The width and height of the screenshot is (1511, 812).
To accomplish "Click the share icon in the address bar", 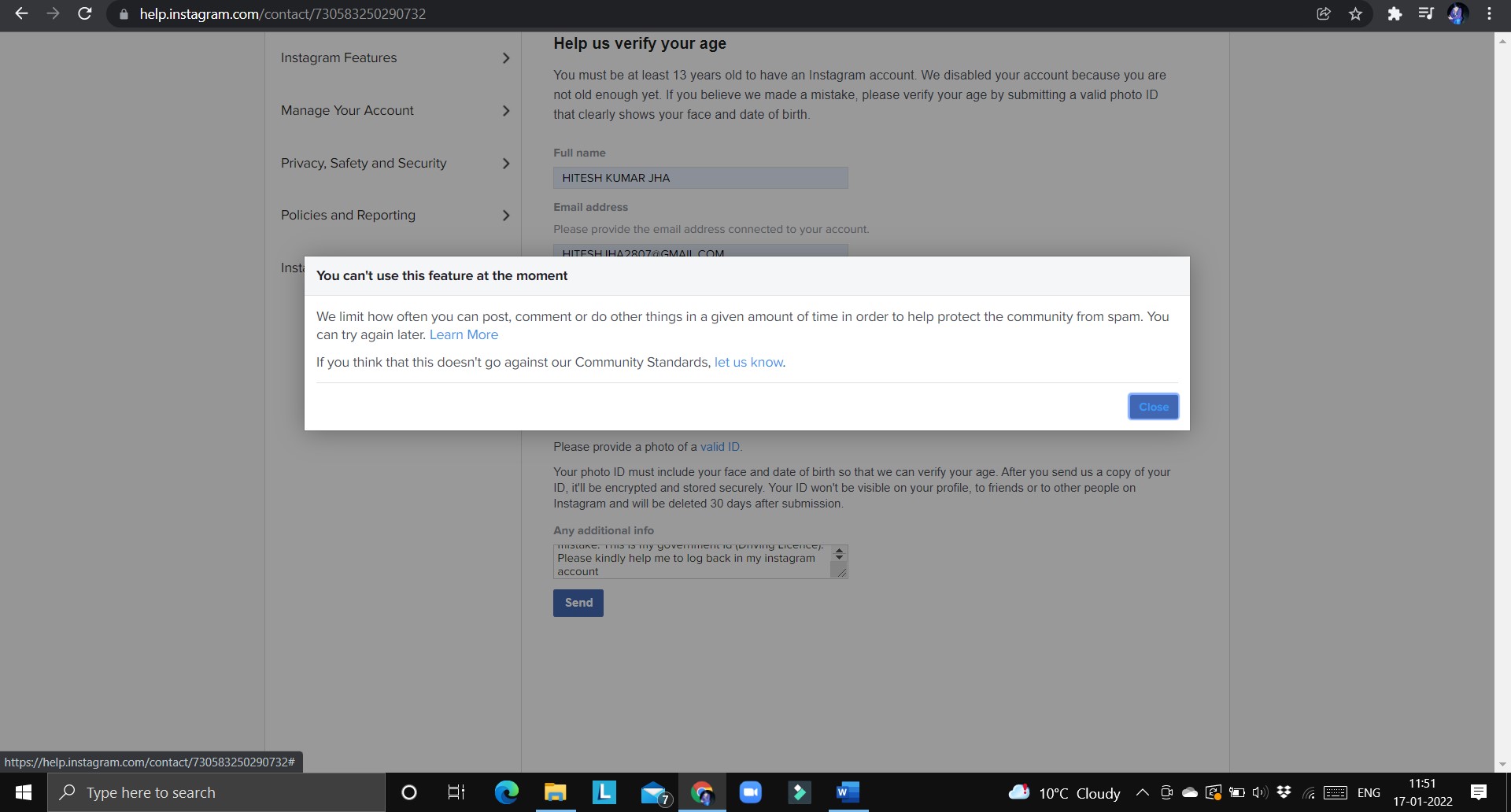I will (1323, 13).
